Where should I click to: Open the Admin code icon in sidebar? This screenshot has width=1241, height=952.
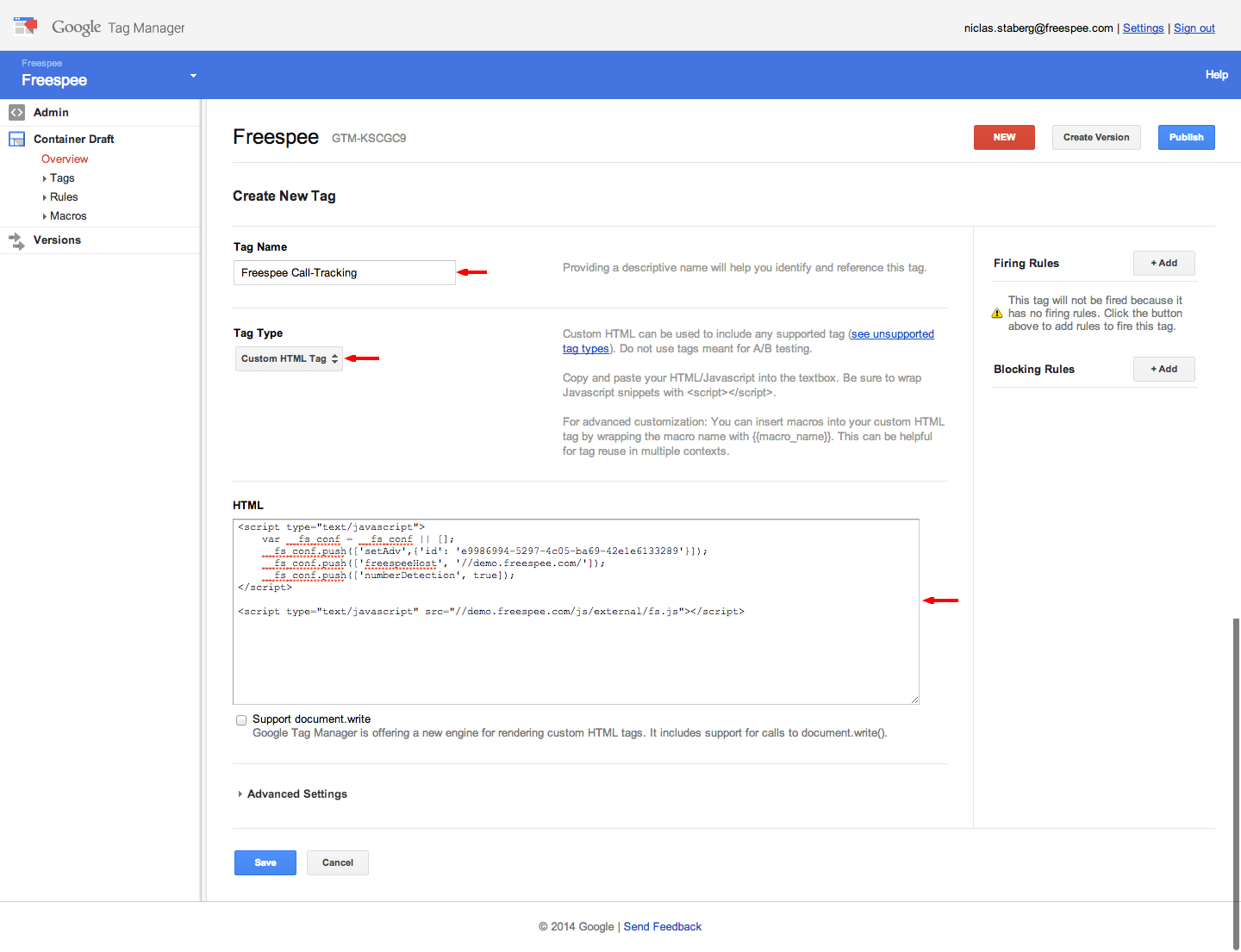[x=16, y=112]
